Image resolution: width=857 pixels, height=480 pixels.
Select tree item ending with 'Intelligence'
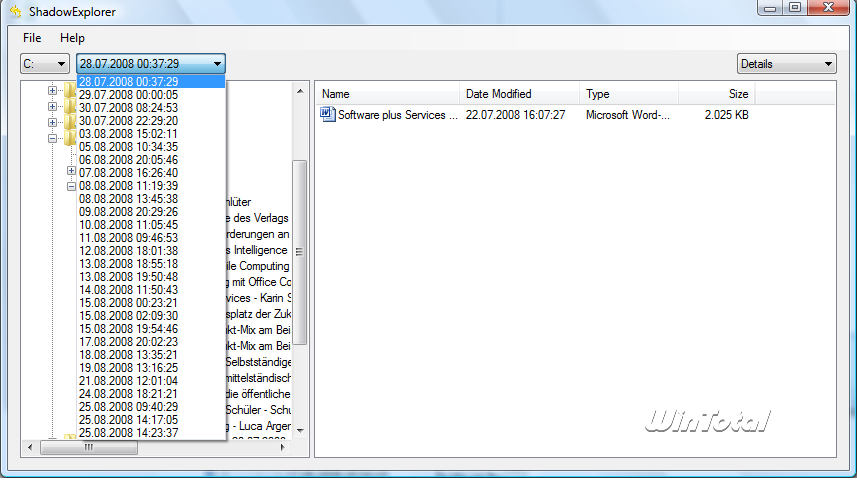pos(257,250)
